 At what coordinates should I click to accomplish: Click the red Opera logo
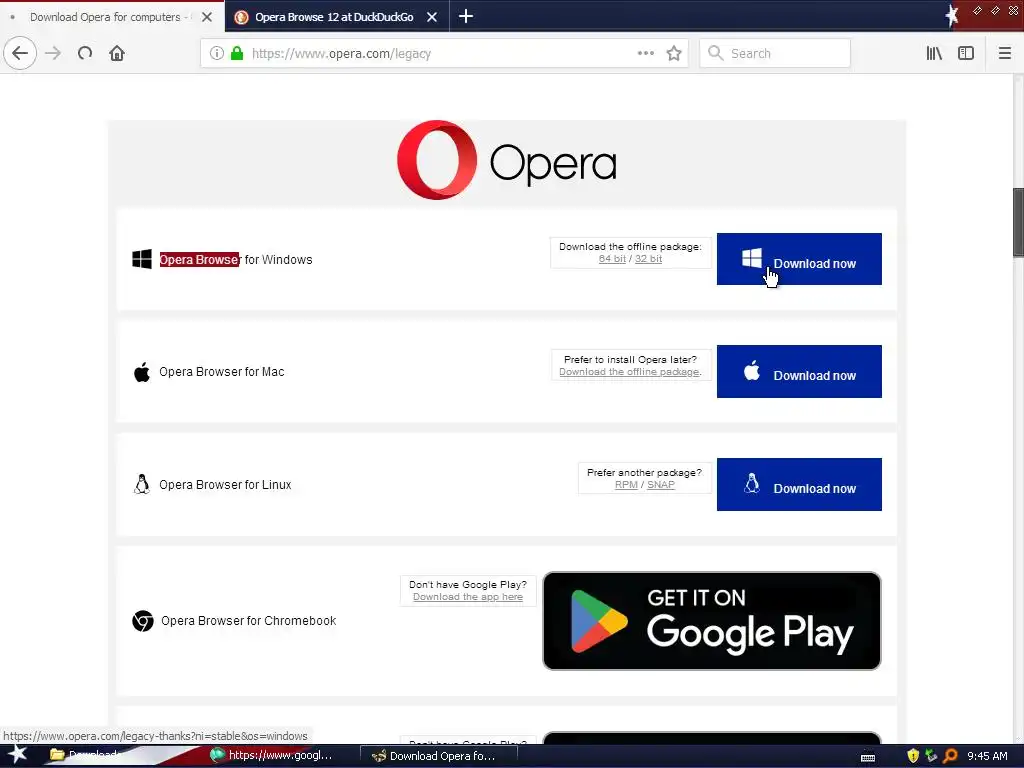pyautogui.click(x=437, y=160)
